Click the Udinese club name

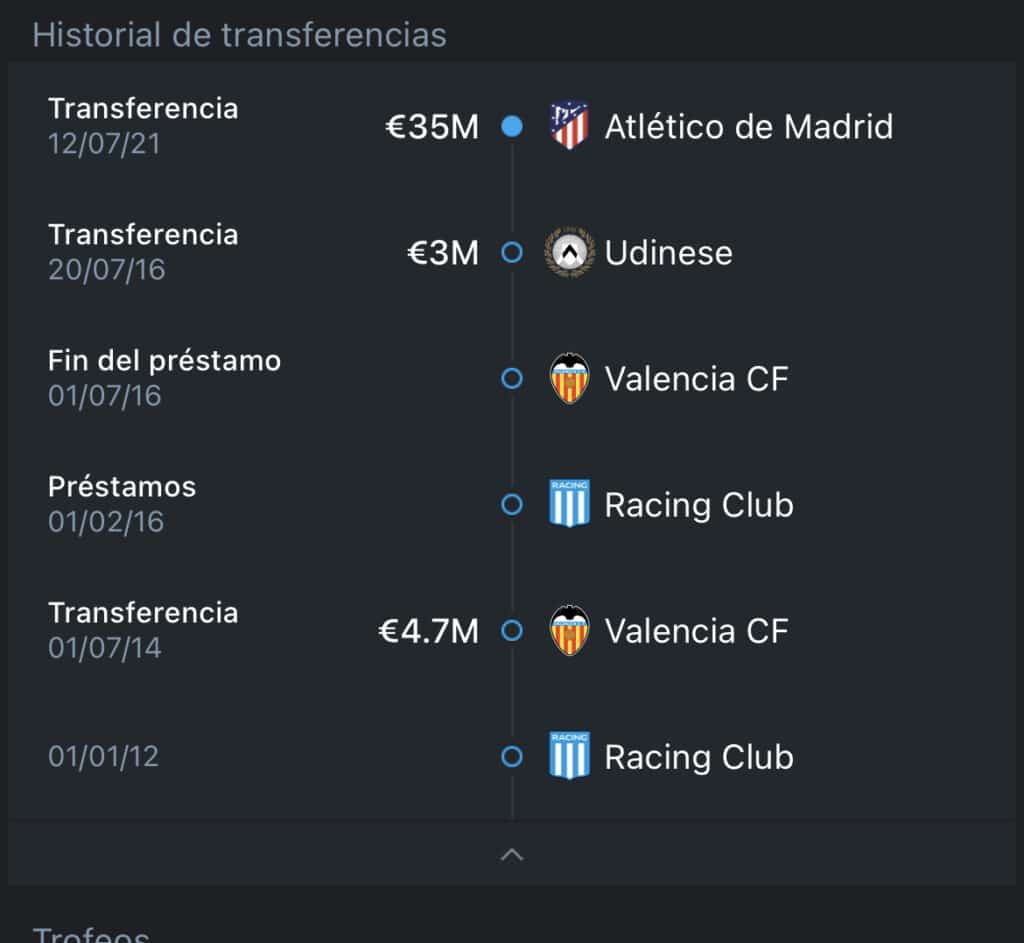(x=668, y=252)
